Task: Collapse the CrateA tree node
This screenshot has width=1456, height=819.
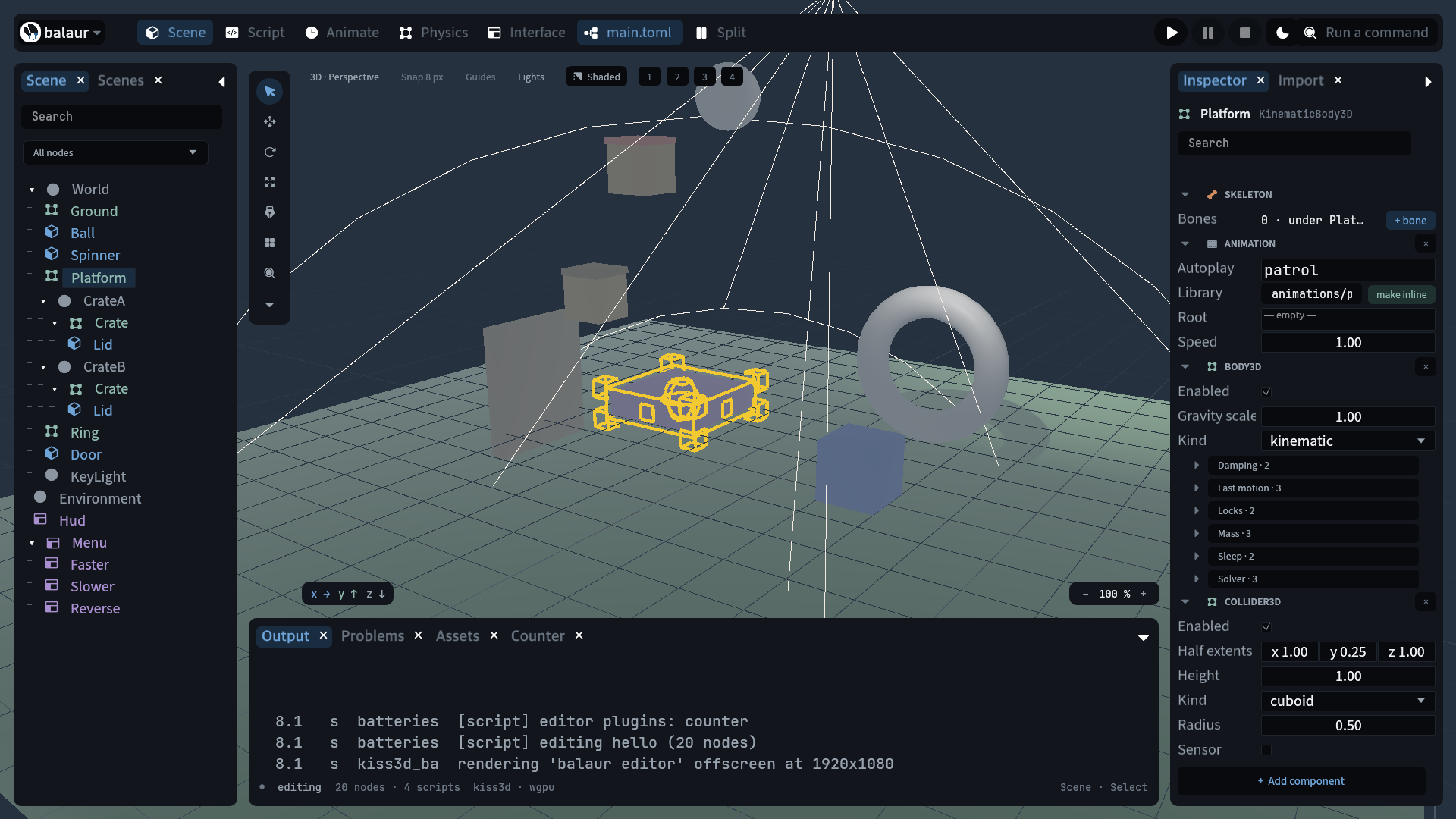Action: pyautogui.click(x=43, y=302)
